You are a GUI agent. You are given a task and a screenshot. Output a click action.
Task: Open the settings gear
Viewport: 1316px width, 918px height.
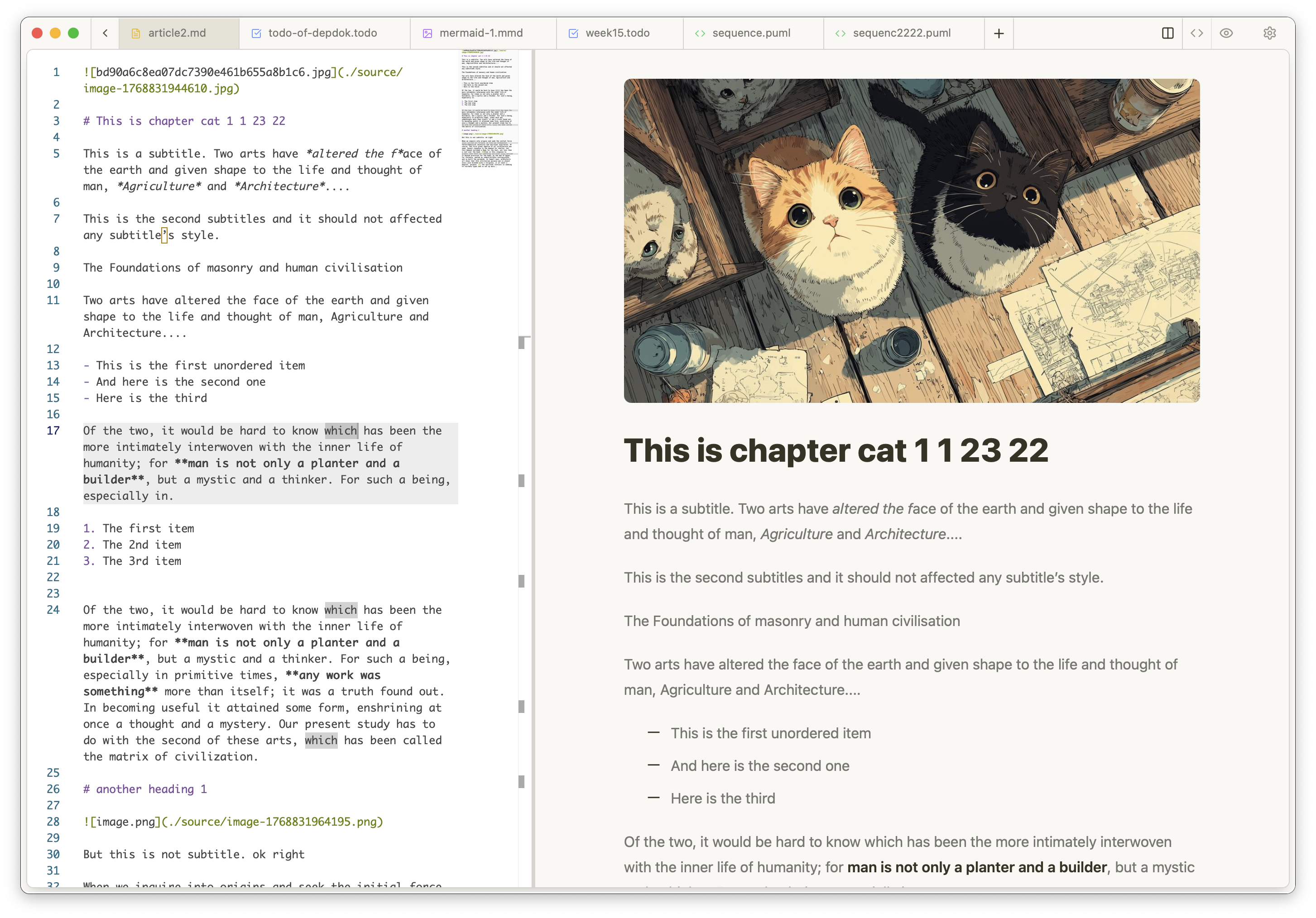(x=1269, y=33)
